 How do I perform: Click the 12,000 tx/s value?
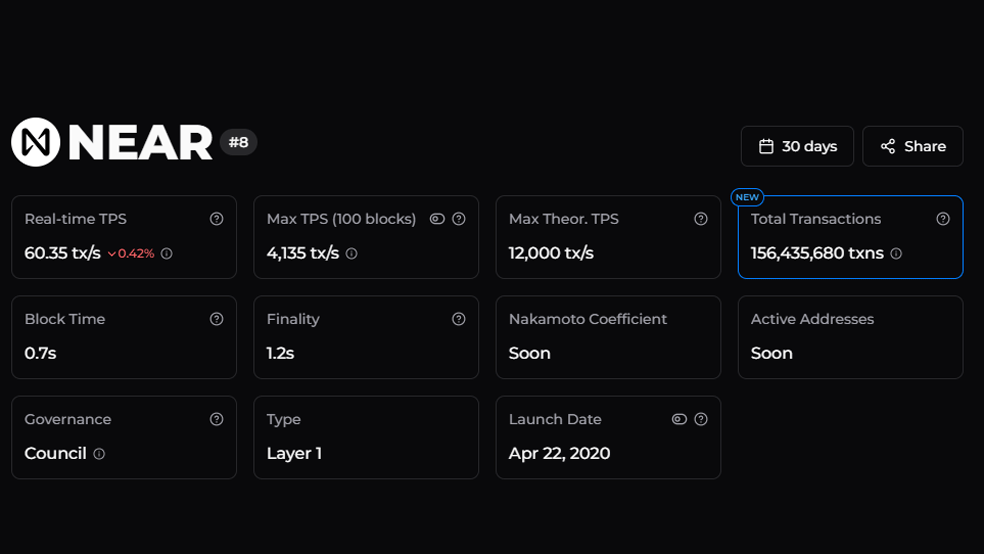(x=551, y=253)
